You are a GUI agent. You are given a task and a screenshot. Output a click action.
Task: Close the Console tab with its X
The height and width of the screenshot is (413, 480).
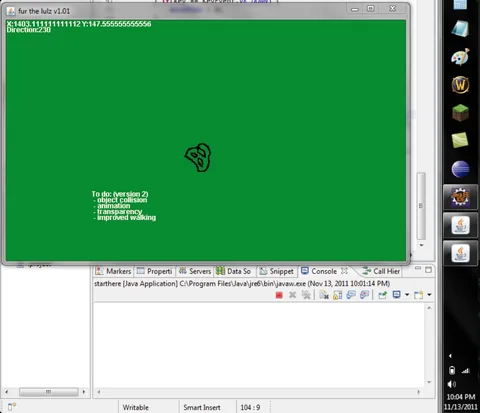[344, 271]
